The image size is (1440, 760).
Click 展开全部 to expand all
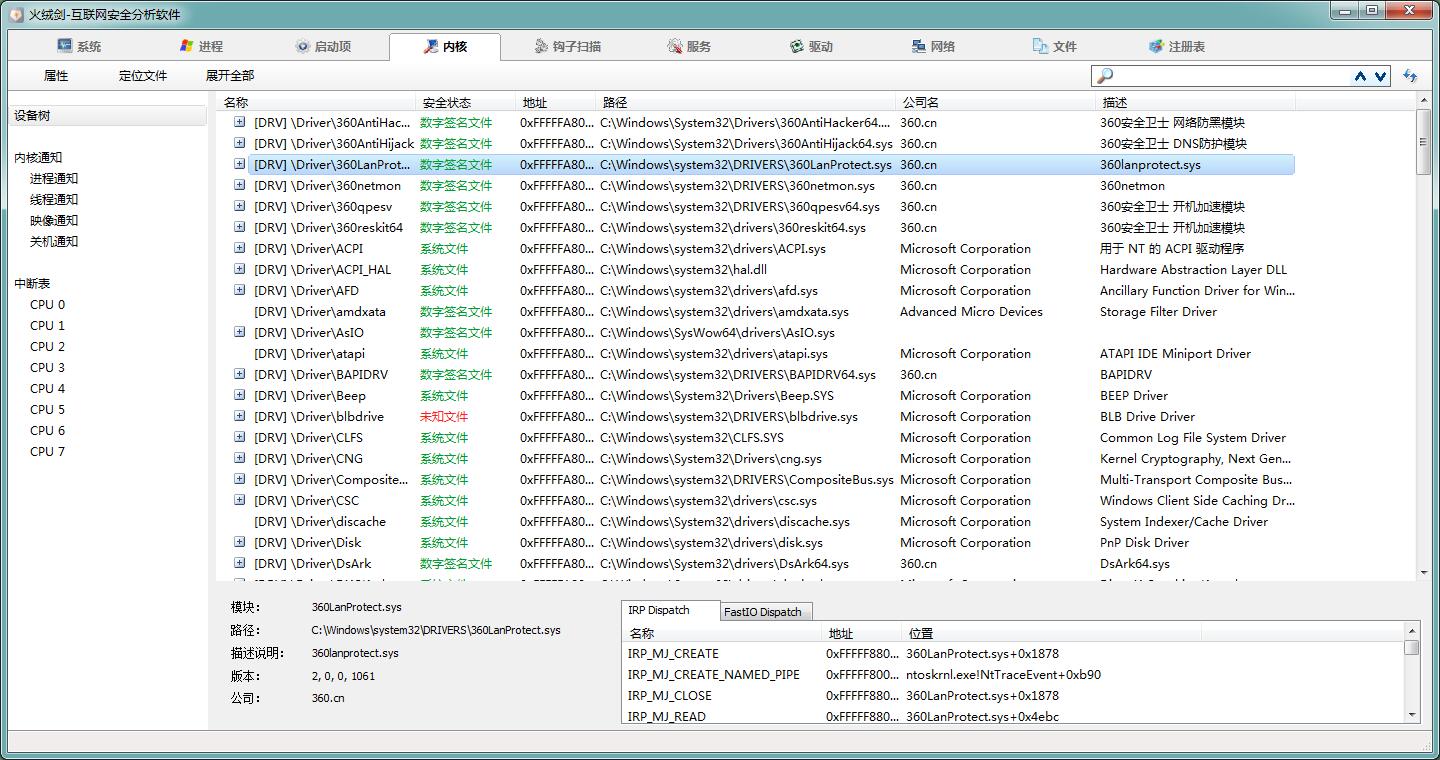pos(230,76)
